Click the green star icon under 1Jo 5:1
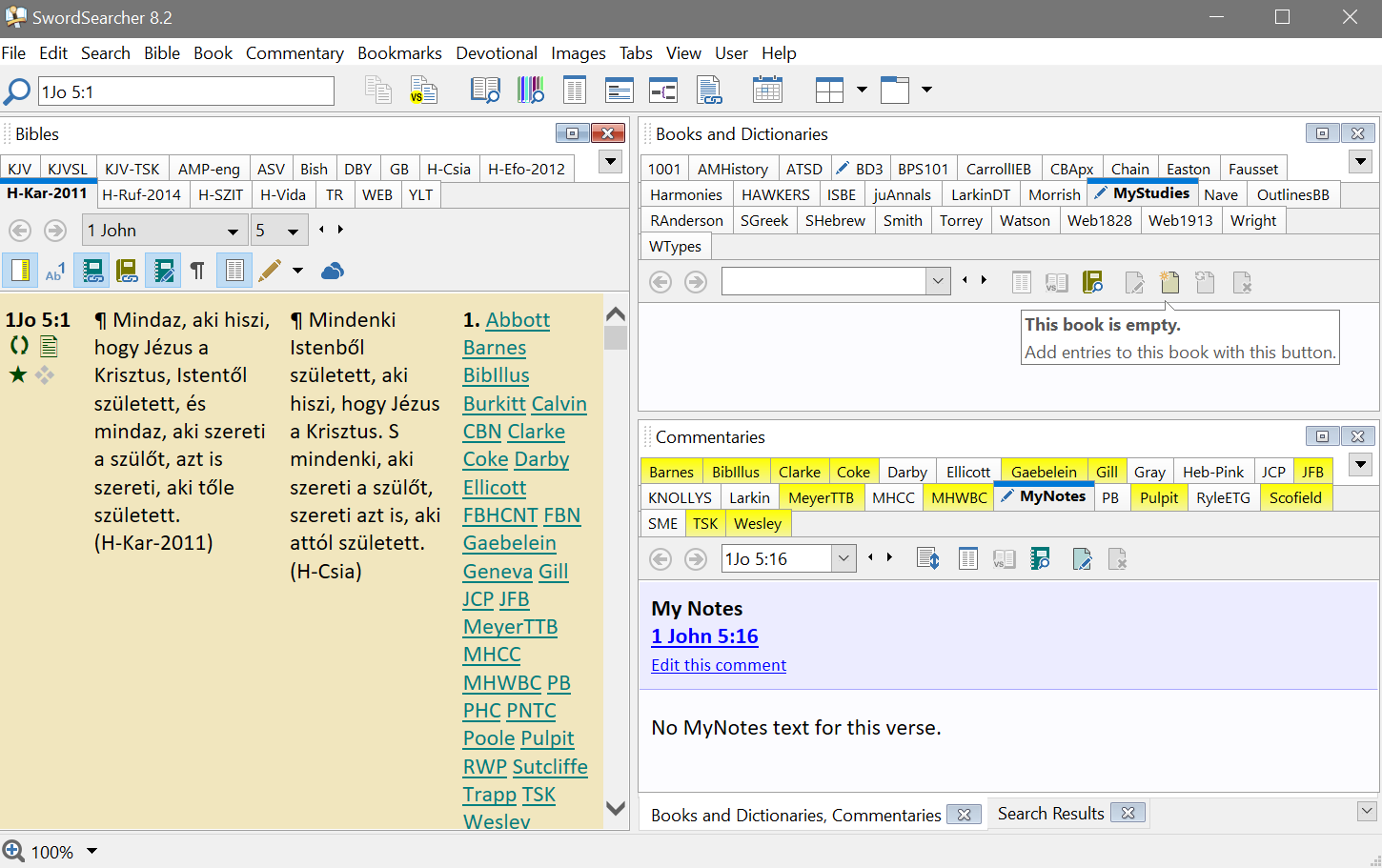This screenshot has width=1382, height=868. tap(18, 374)
